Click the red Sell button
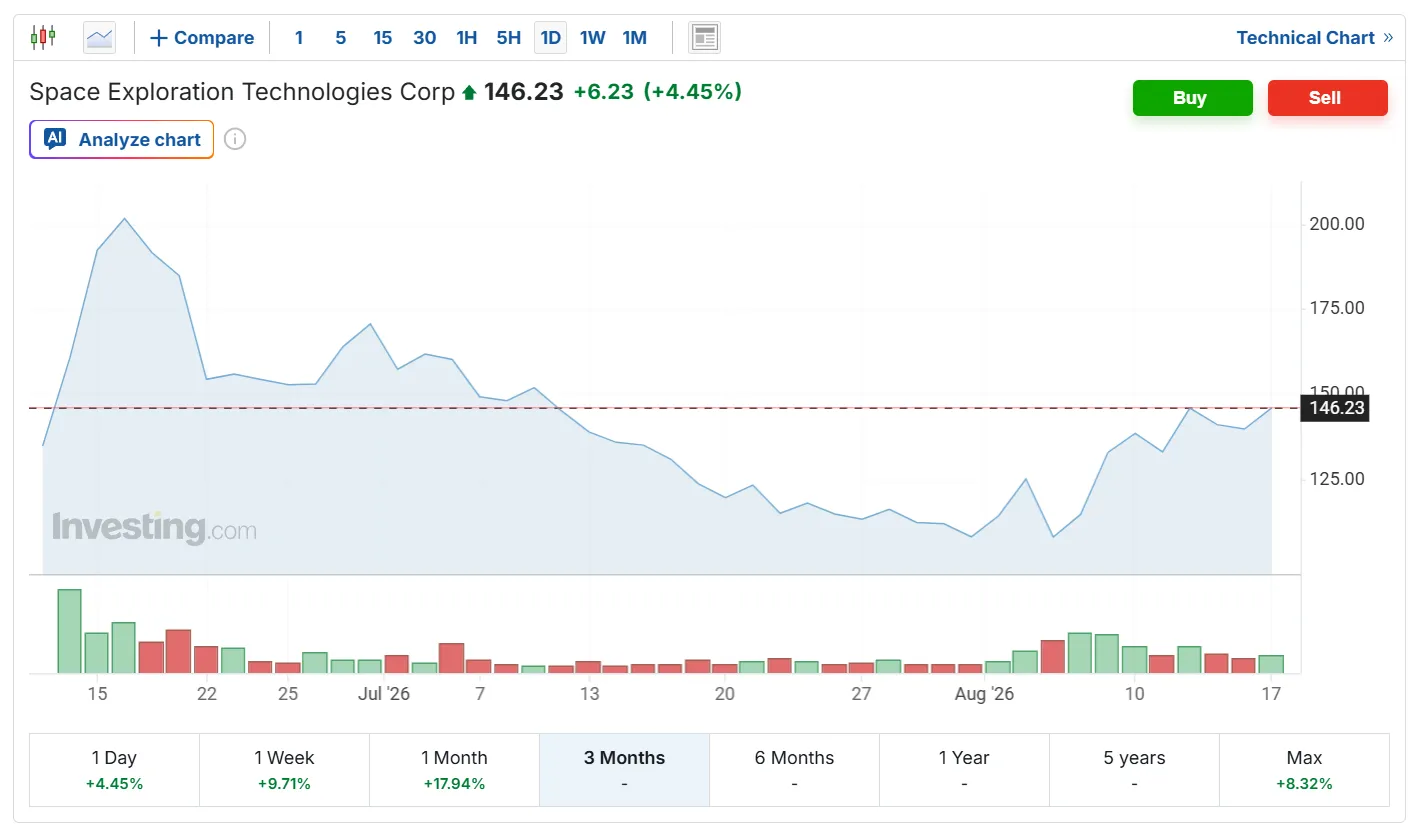Image resolution: width=1421 pixels, height=835 pixels. click(x=1327, y=98)
